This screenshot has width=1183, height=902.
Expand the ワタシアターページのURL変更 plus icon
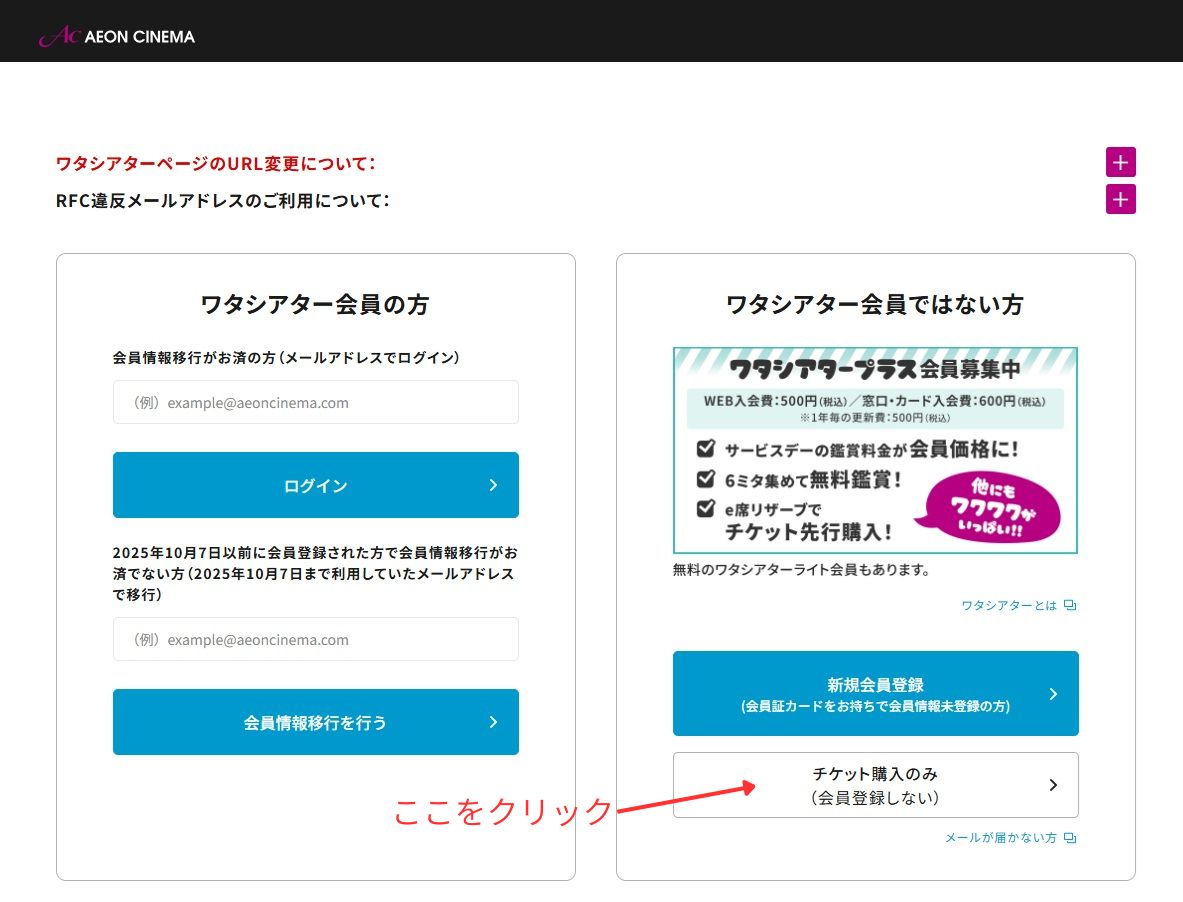1120,162
